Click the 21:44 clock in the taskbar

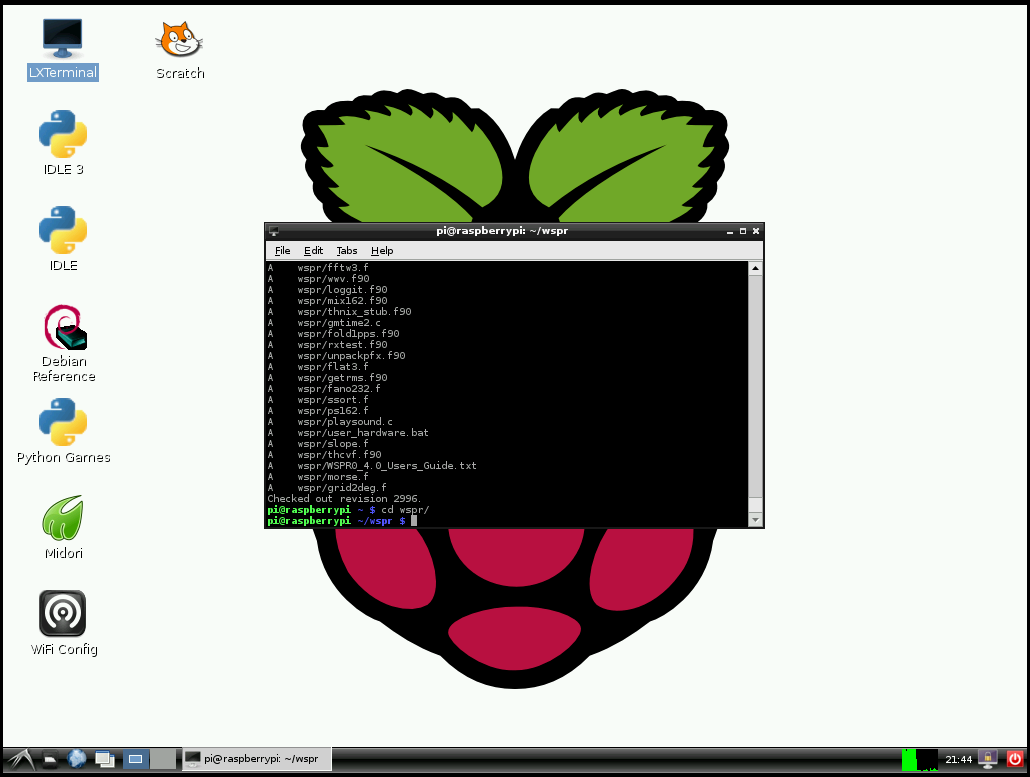click(x=958, y=759)
